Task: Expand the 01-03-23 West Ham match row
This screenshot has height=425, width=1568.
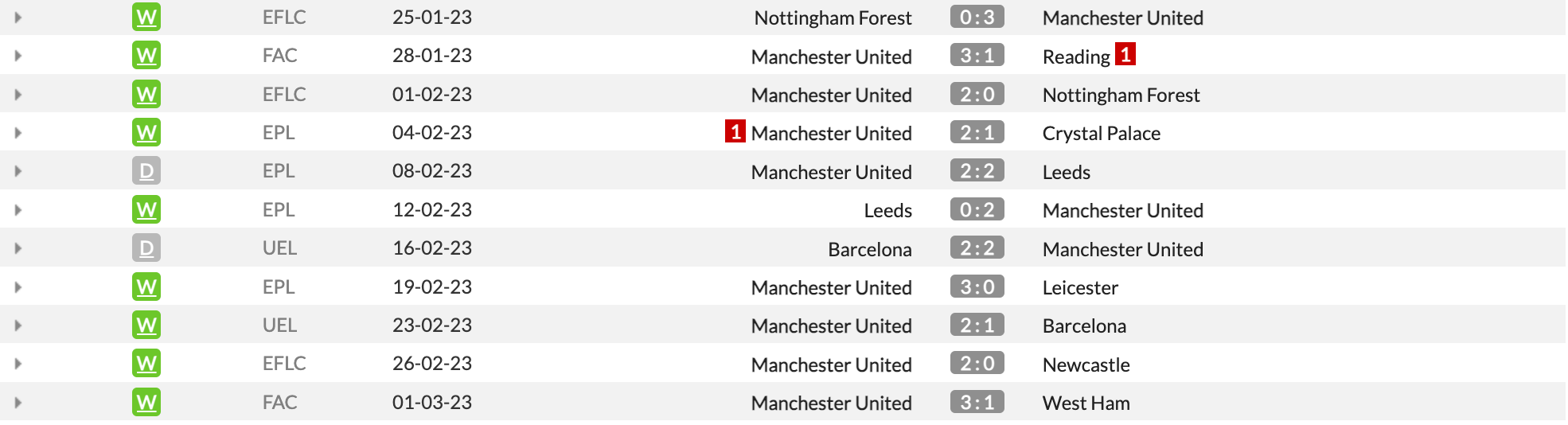Action: (x=18, y=403)
